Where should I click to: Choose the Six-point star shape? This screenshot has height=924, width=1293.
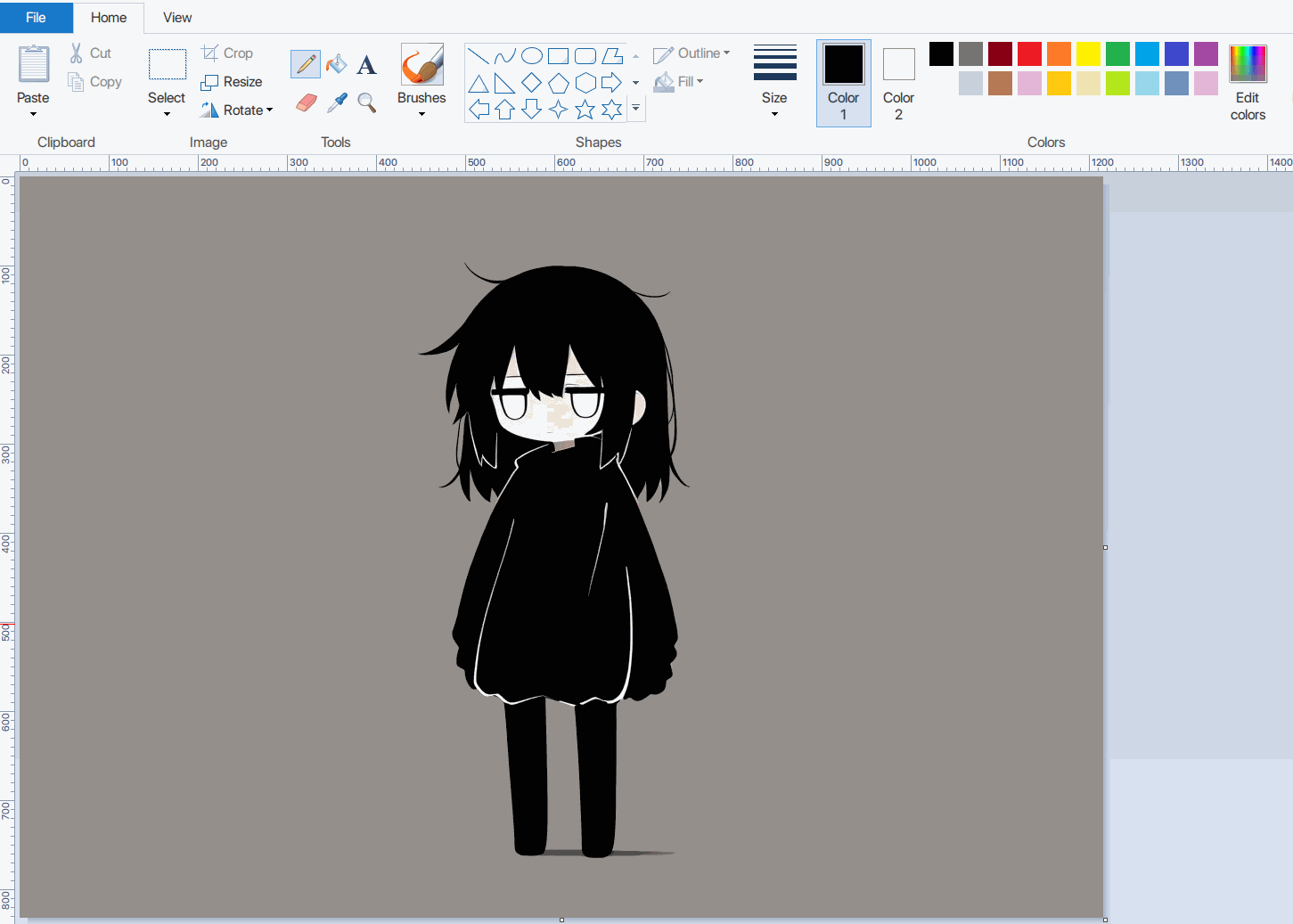pos(612,109)
